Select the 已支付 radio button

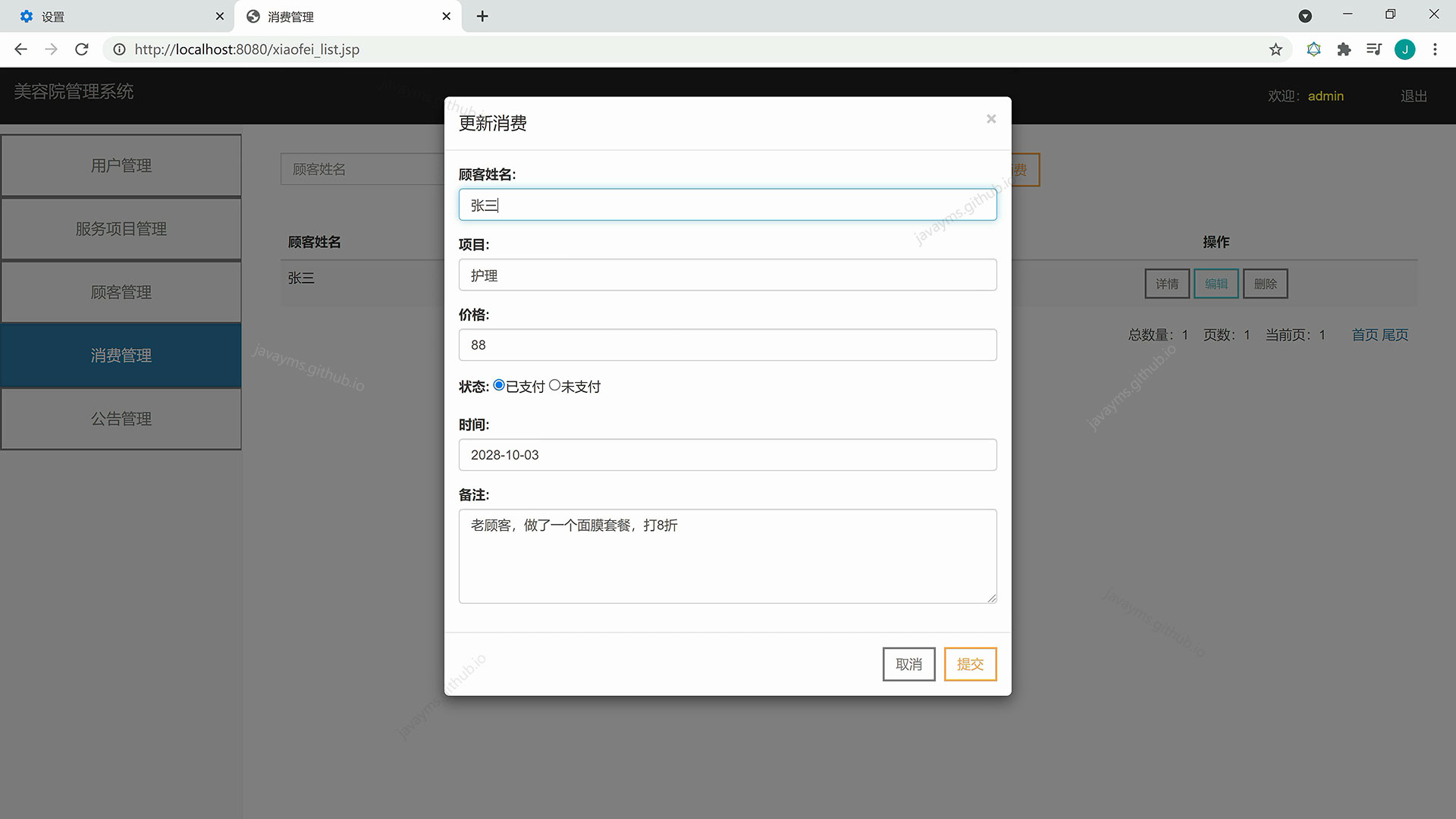(x=499, y=385)
